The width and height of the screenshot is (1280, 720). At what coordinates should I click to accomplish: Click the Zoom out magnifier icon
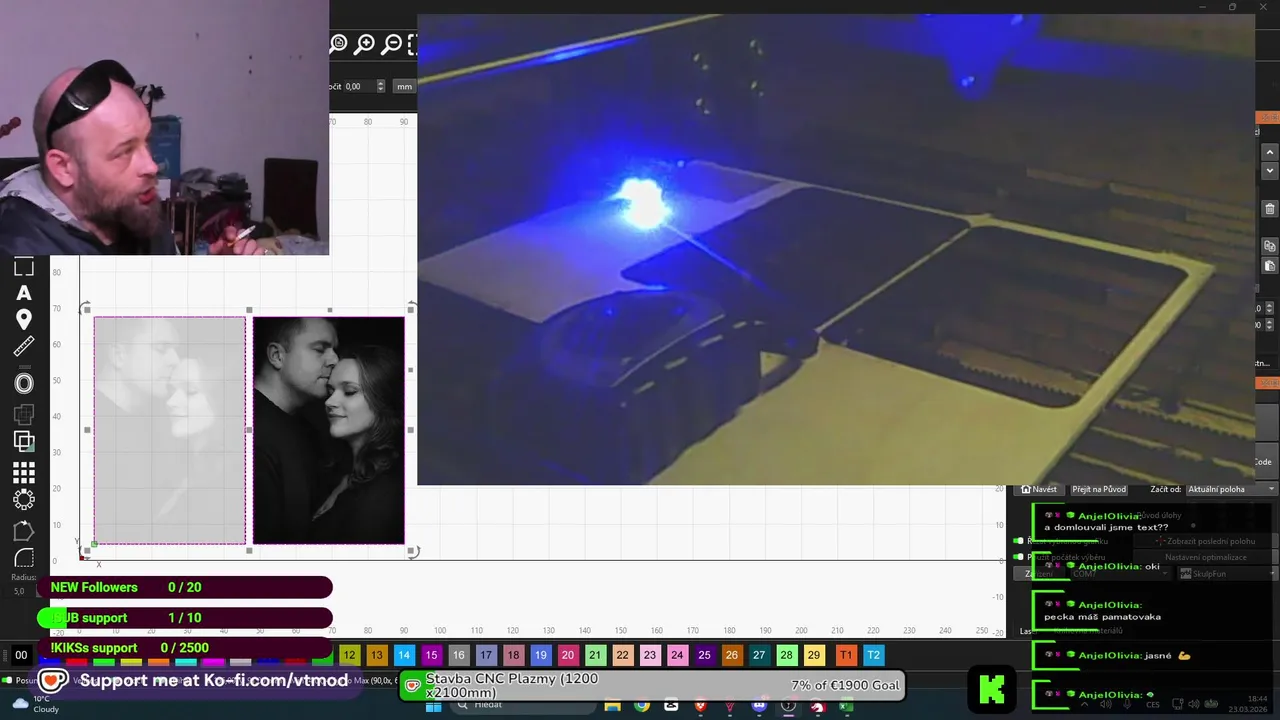tap(392, 44)
